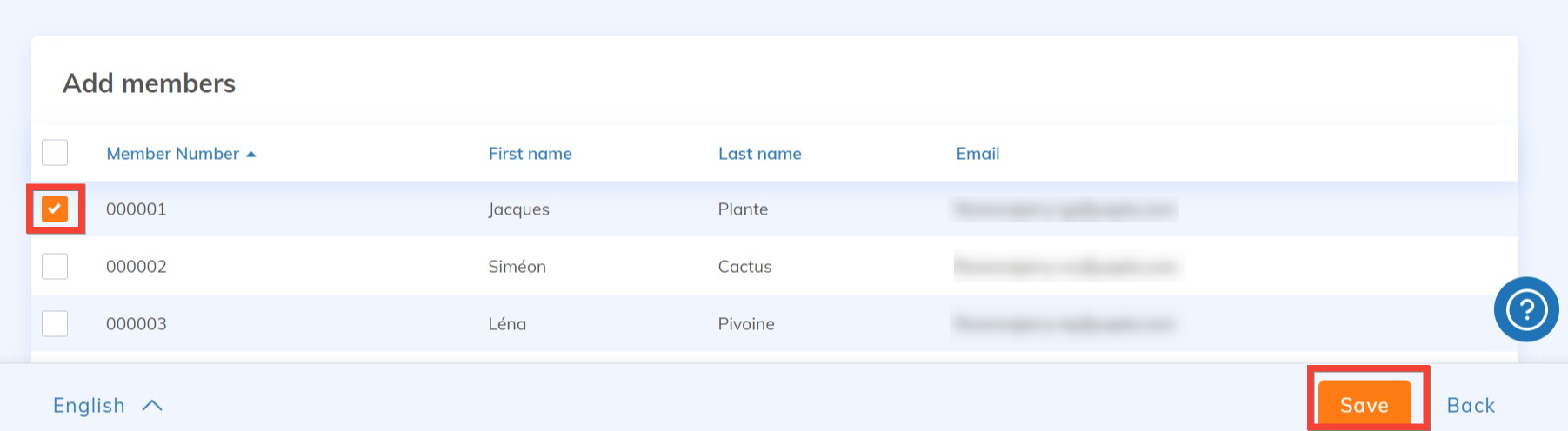Open the English language dropdown
The image size is (1568, 431).
[x=89, y=406]
